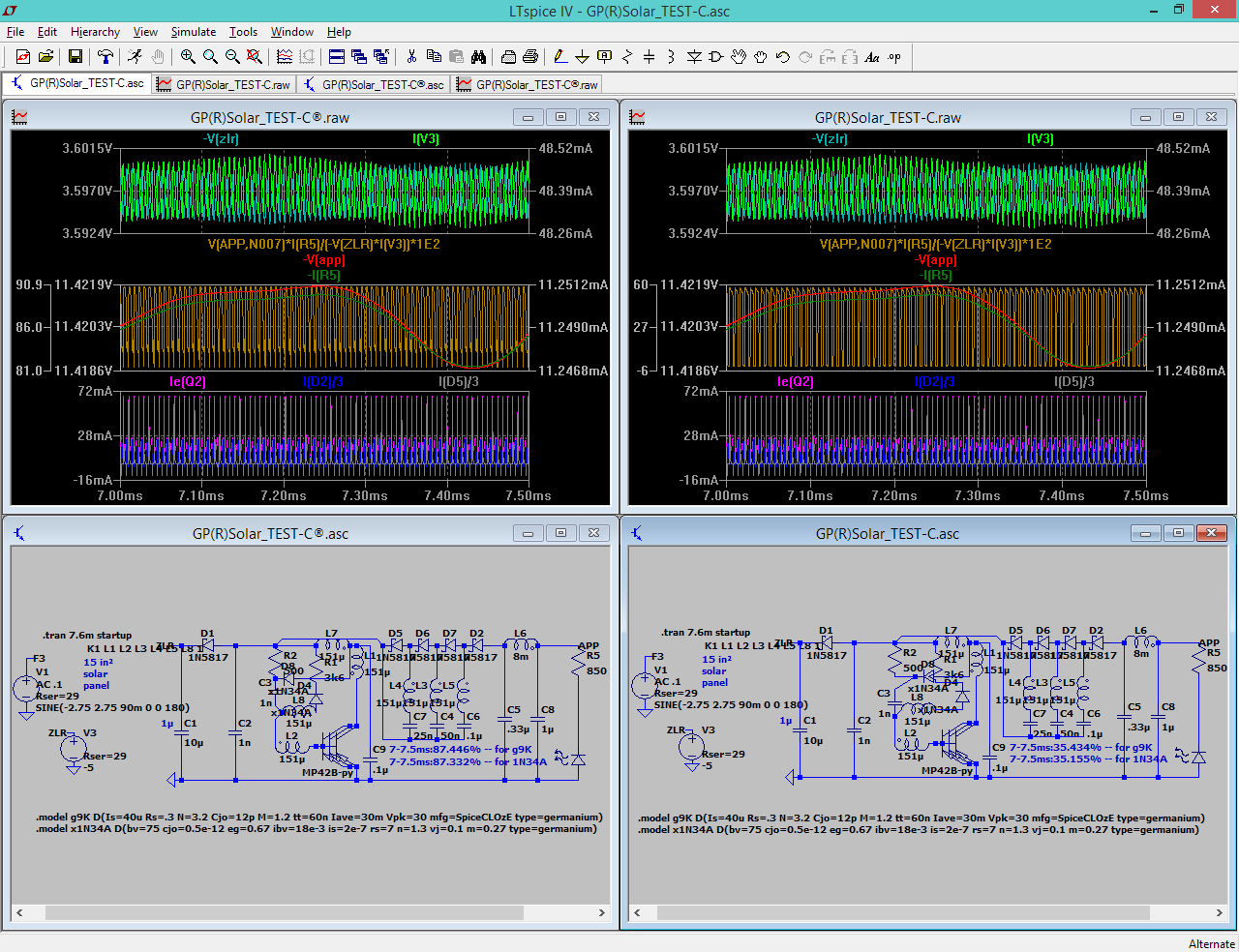Open the Tools menu
Image resolution: width=1239 pixels, height=952 pixels.
pyautogui.click(x=243, y=32)
